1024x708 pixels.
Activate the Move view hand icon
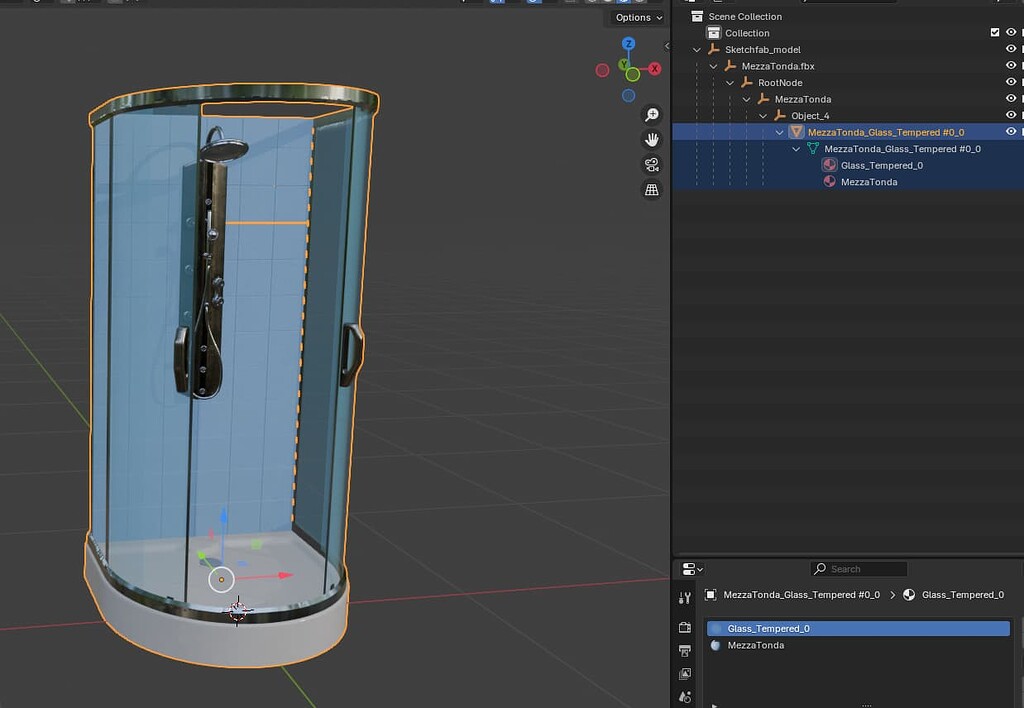651,139
